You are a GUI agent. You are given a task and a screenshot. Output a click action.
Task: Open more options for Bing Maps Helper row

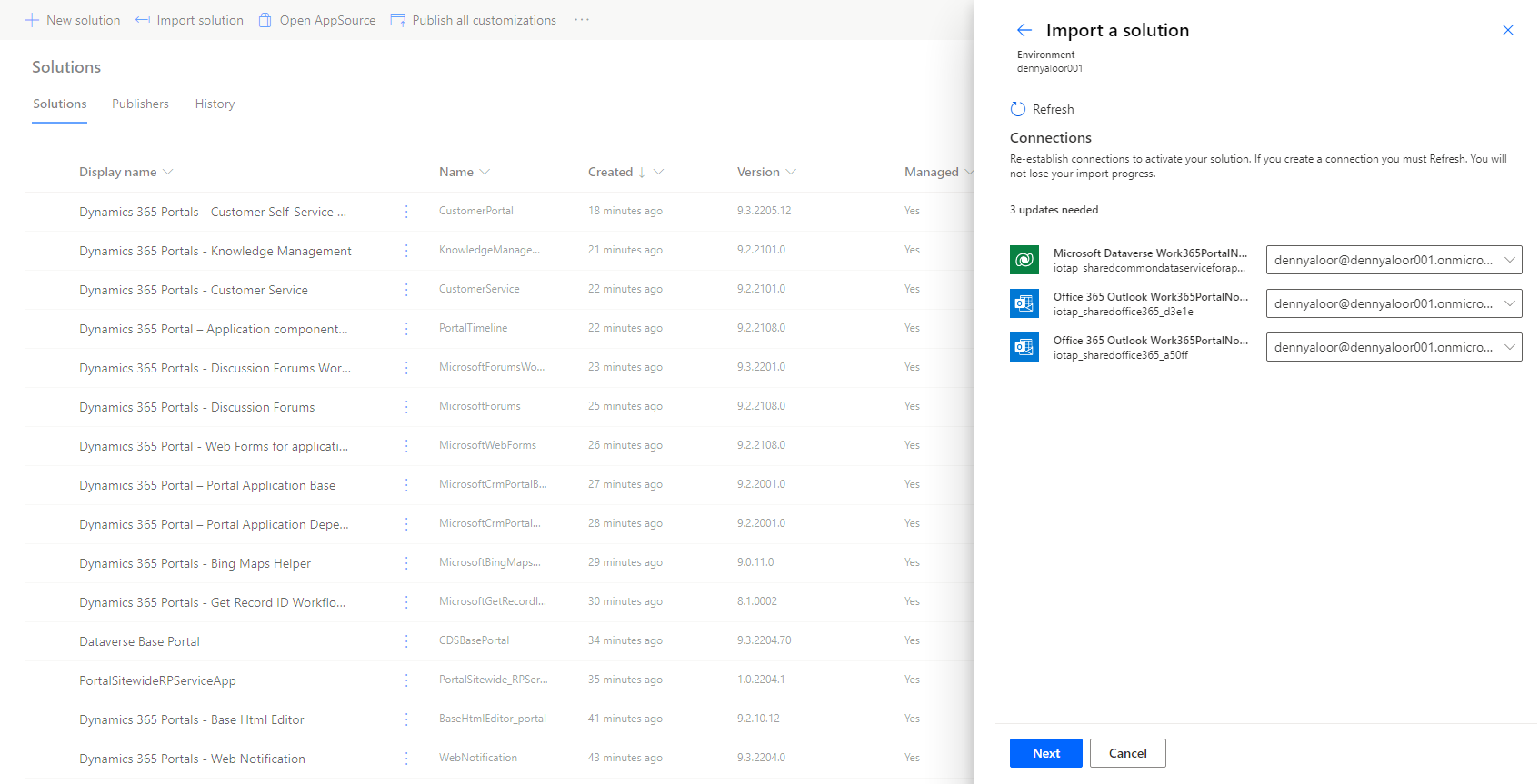[406, 563]
